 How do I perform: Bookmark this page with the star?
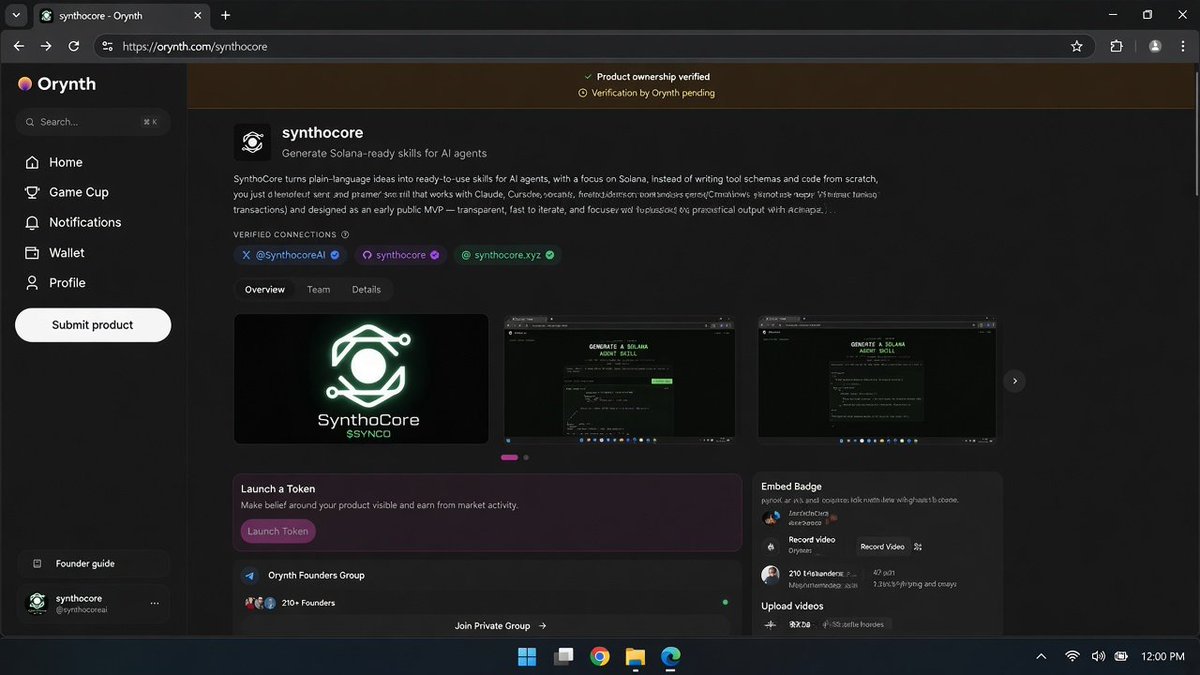[x=1077, y=46]
